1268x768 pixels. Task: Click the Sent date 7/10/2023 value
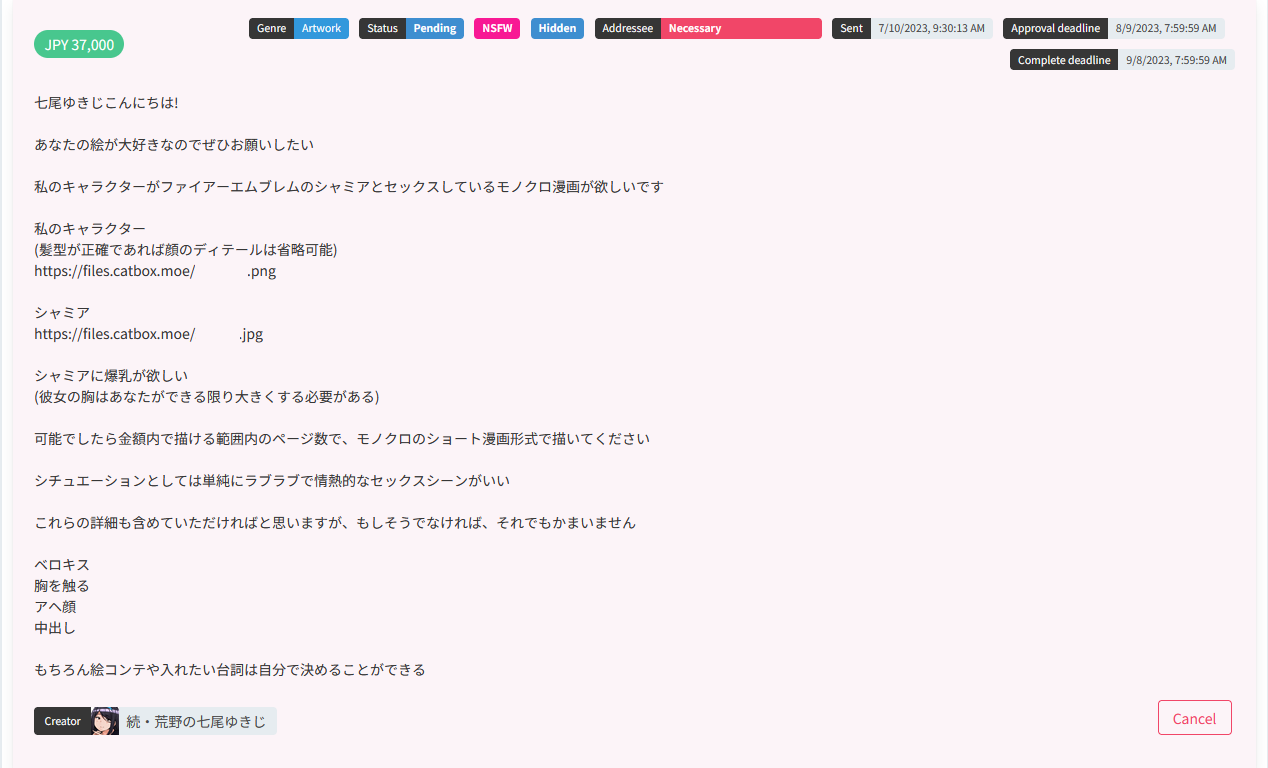tap(931, 28)
